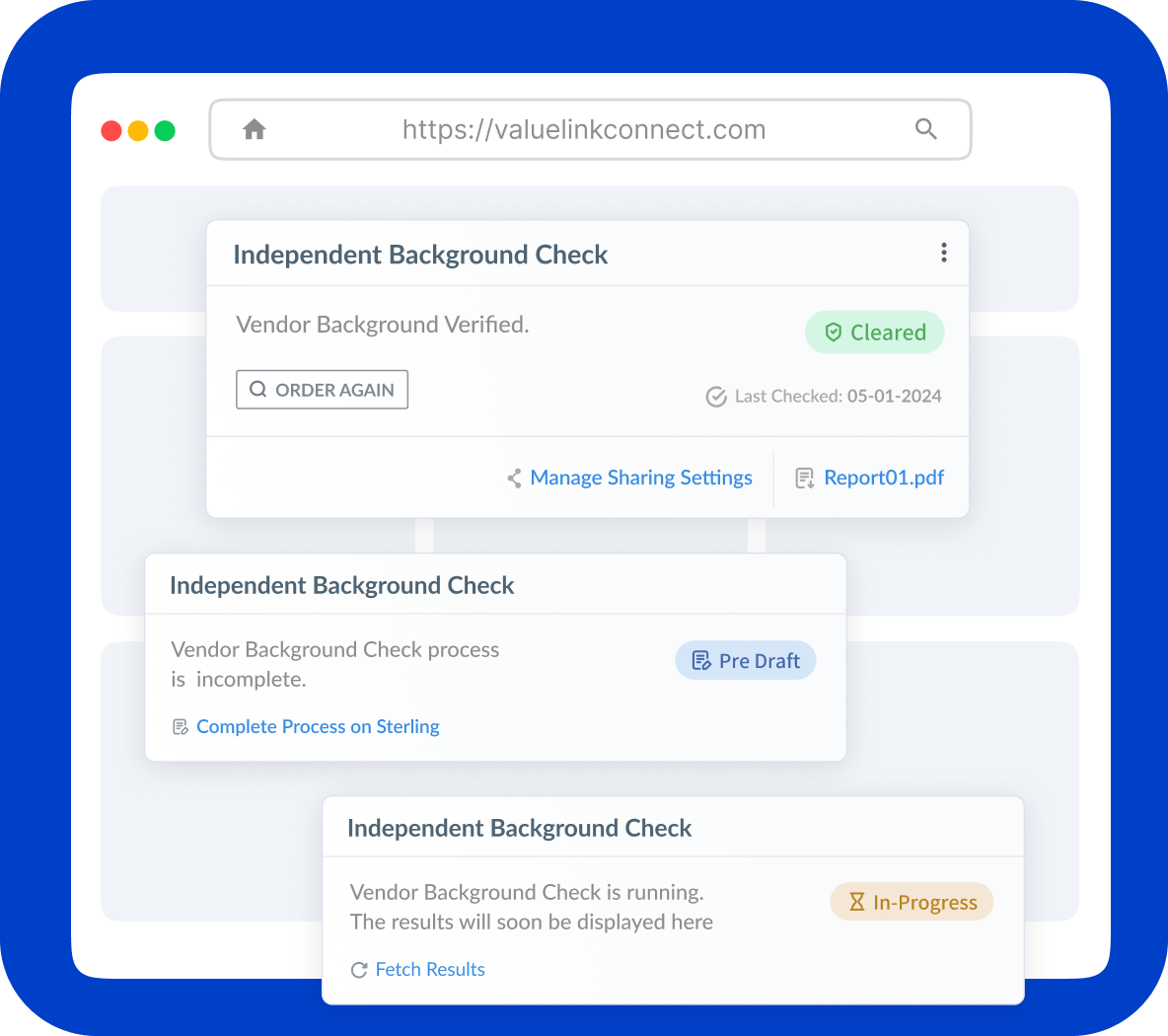Open Complete Process on Sterling link

pyautogui.click(x=318, y=726)
